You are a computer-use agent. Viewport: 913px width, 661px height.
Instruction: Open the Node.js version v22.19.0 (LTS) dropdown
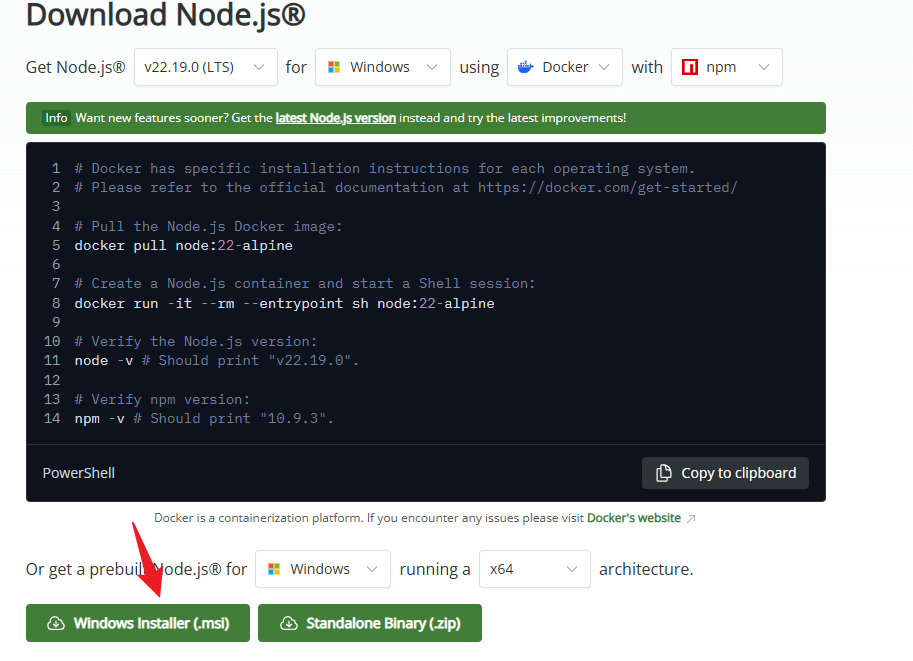(x=206, y=67)
